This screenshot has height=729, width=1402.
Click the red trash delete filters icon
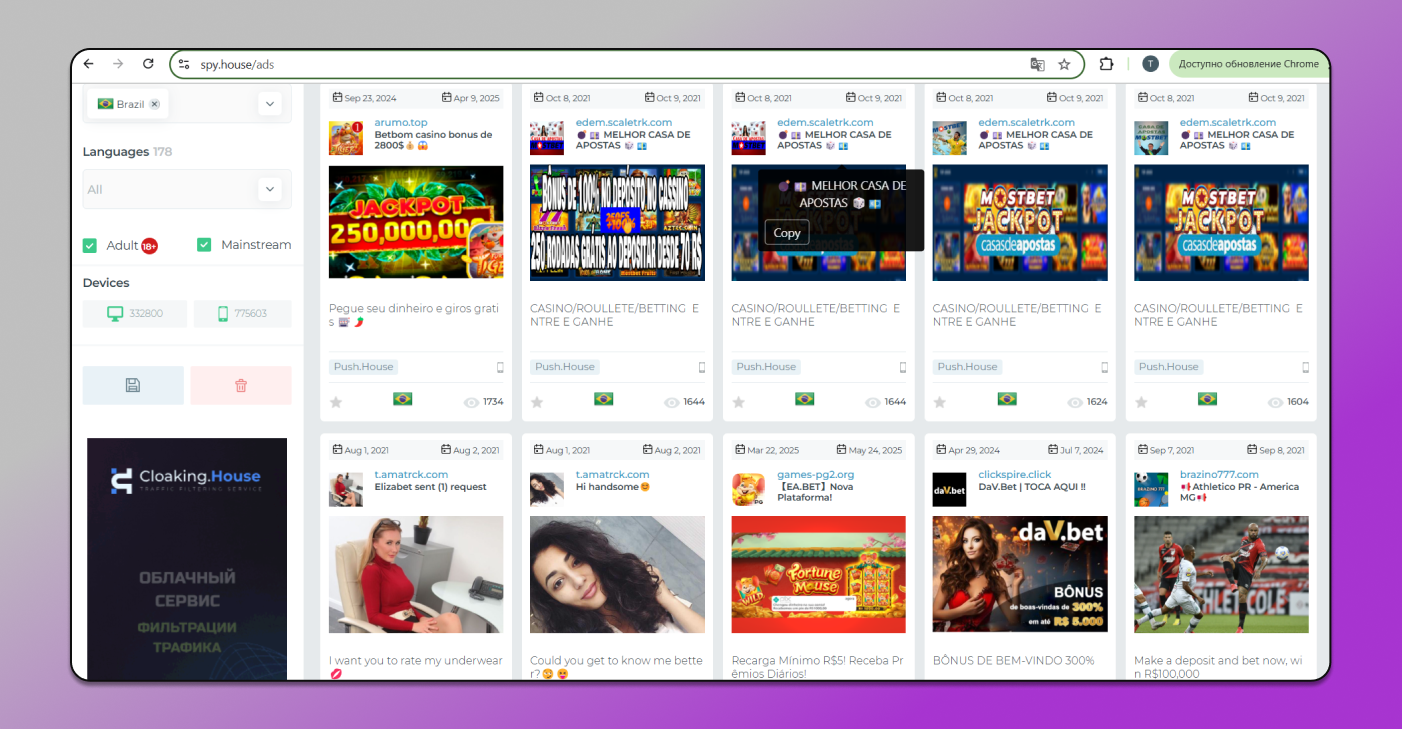pyautogui.click(x=241, y=385)
